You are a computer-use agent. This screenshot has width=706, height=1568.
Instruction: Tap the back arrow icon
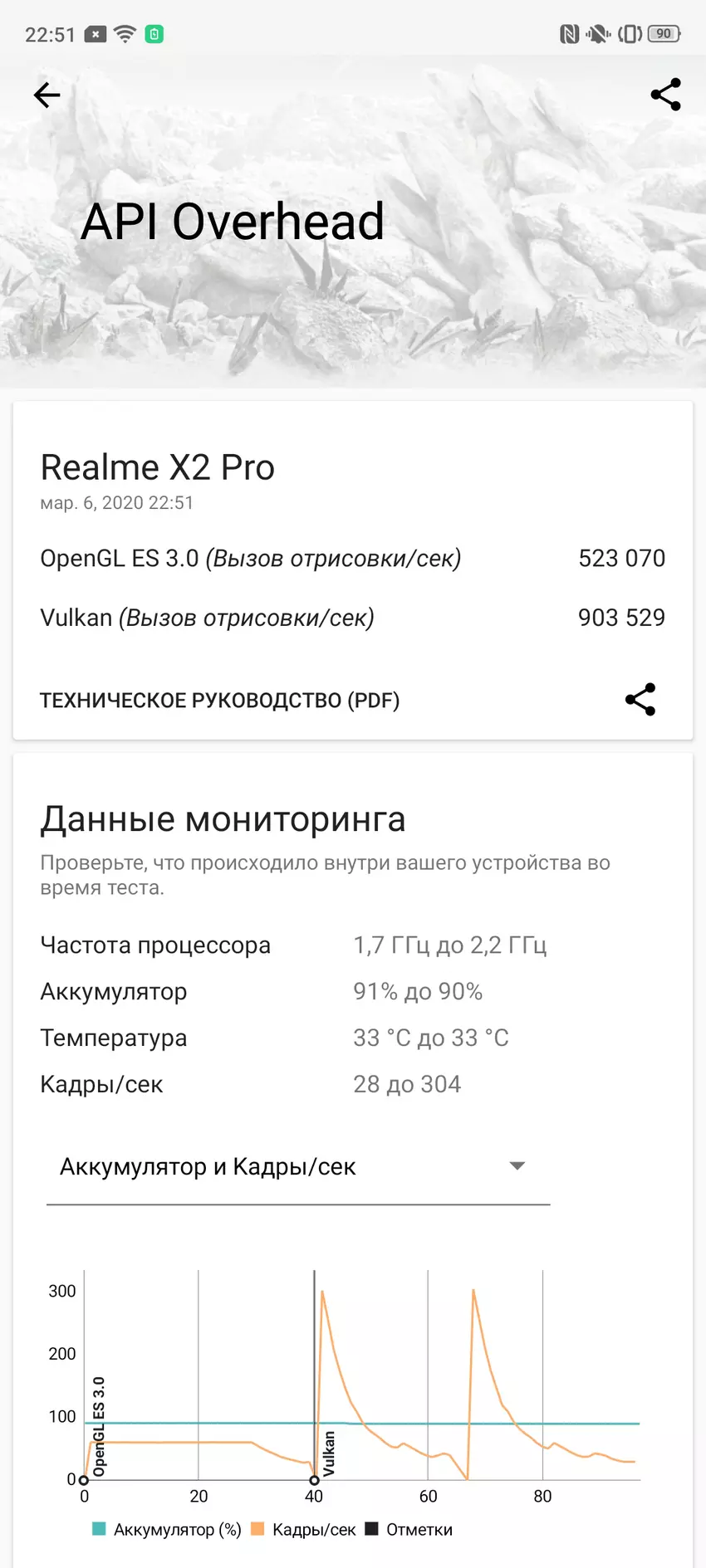[47, 95]
